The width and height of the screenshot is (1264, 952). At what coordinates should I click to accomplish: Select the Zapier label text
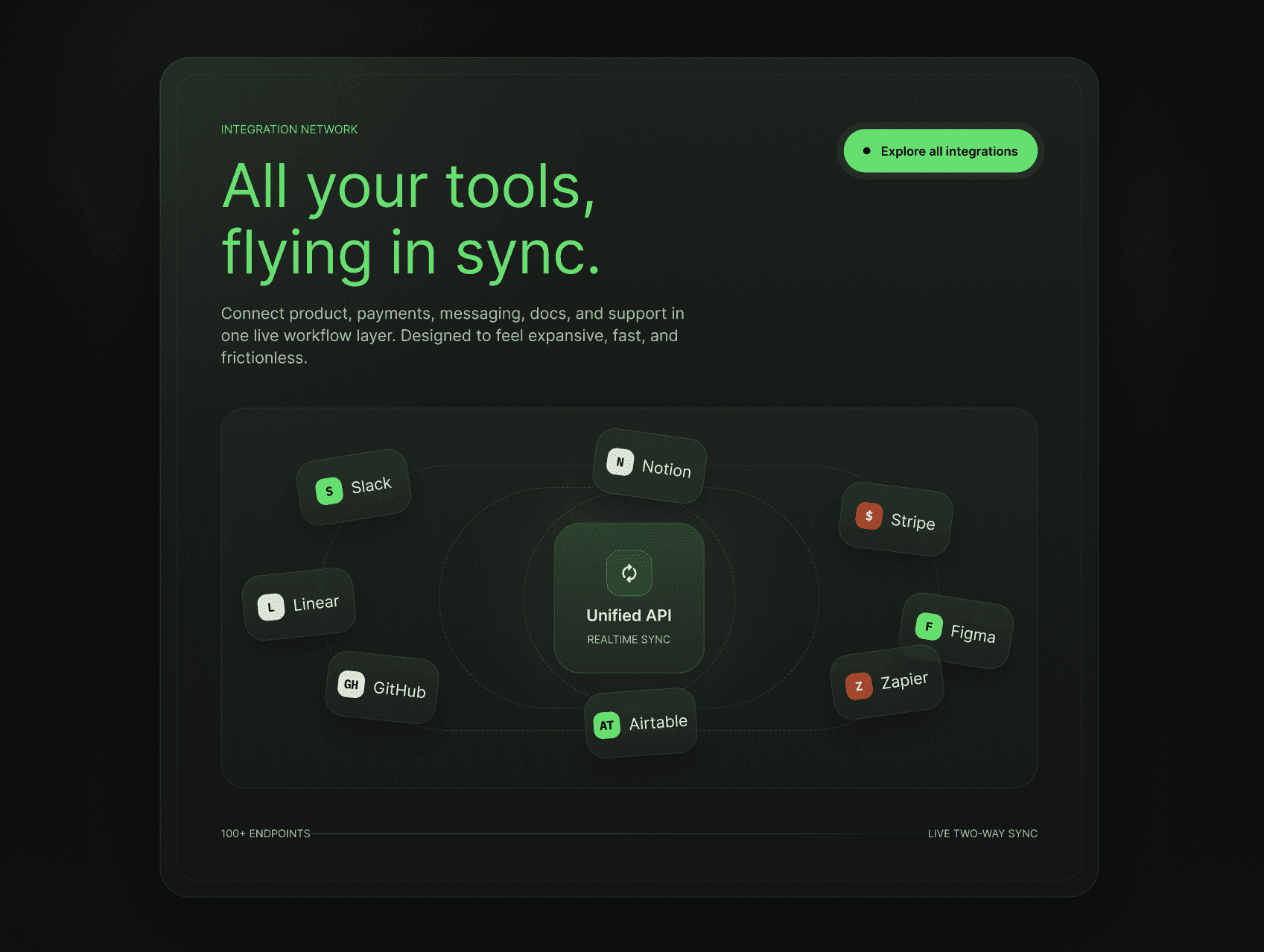tap(904, 681)
